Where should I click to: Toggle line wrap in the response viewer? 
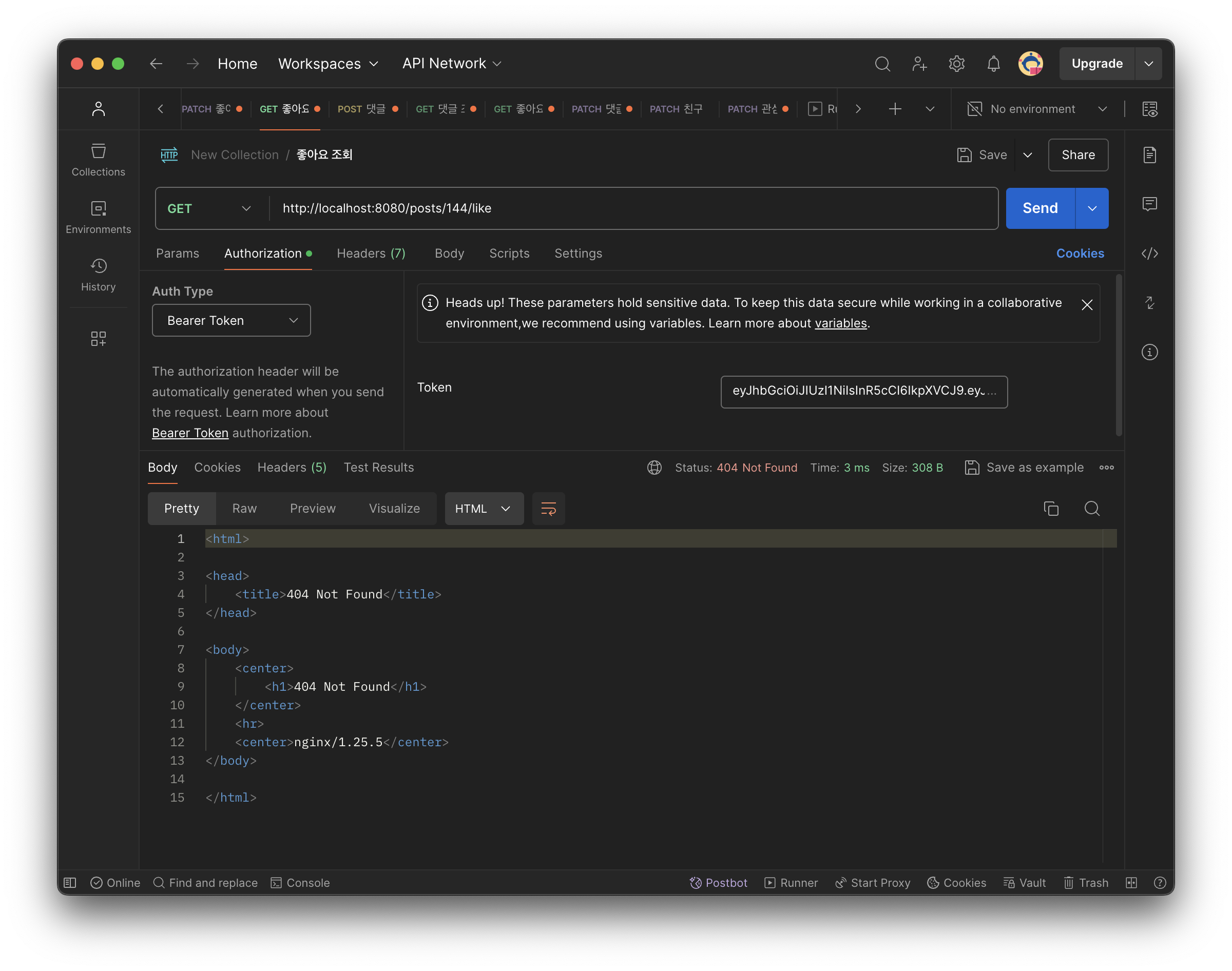tap(548, 508)
